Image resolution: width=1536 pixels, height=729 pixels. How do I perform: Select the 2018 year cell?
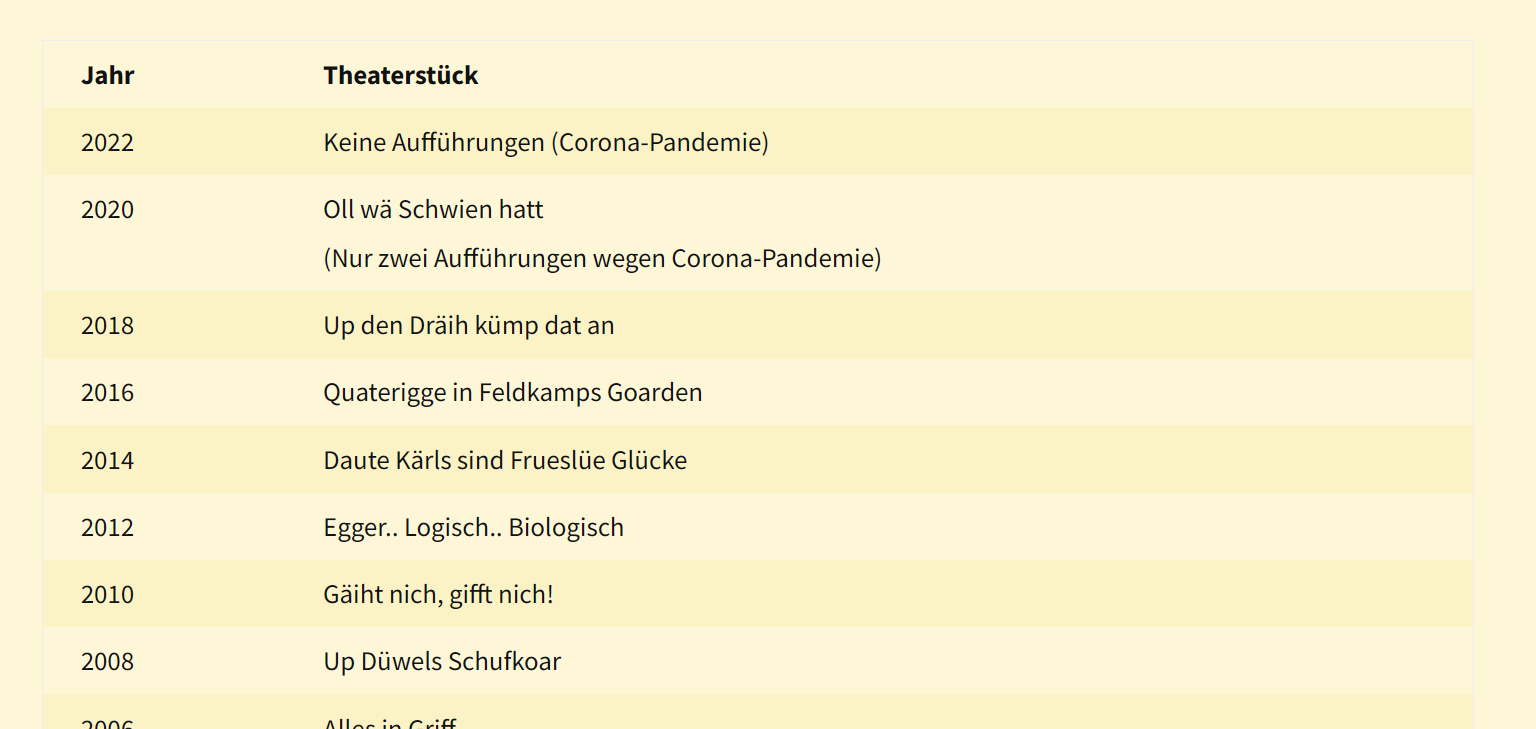point(107,325)
